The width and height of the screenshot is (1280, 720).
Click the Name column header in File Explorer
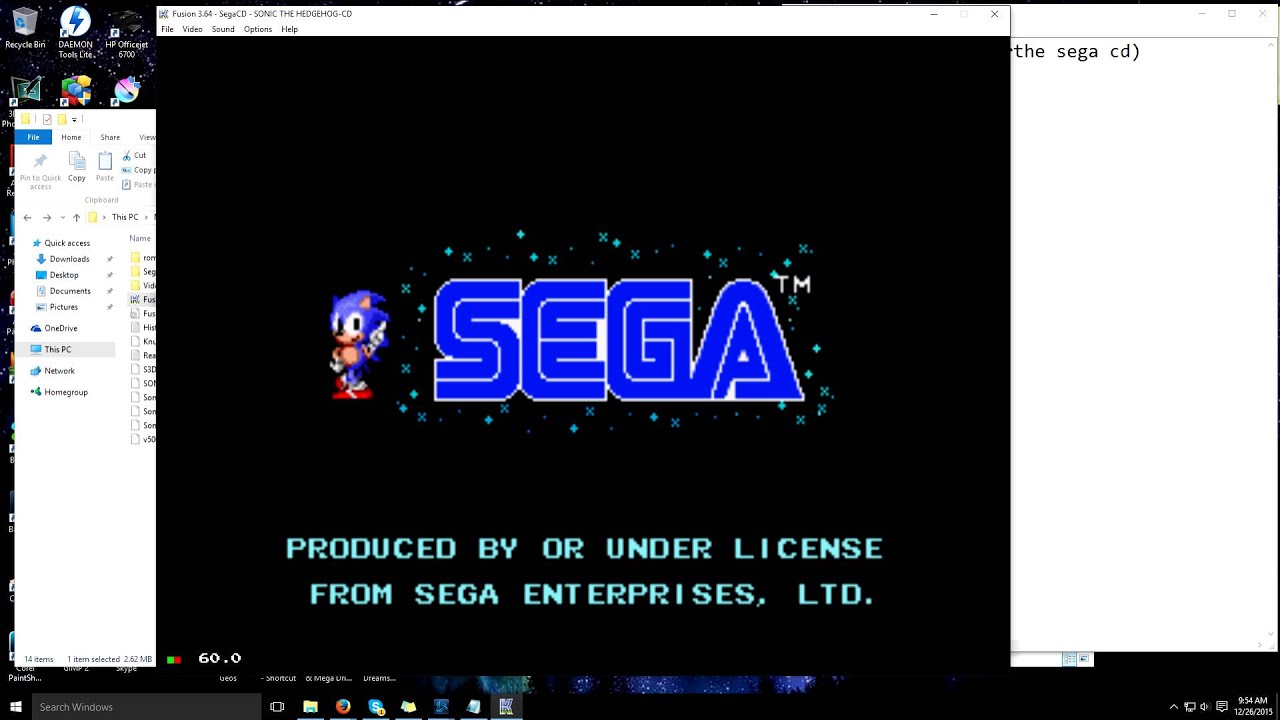pyautogui.click(x=140, y=238)
